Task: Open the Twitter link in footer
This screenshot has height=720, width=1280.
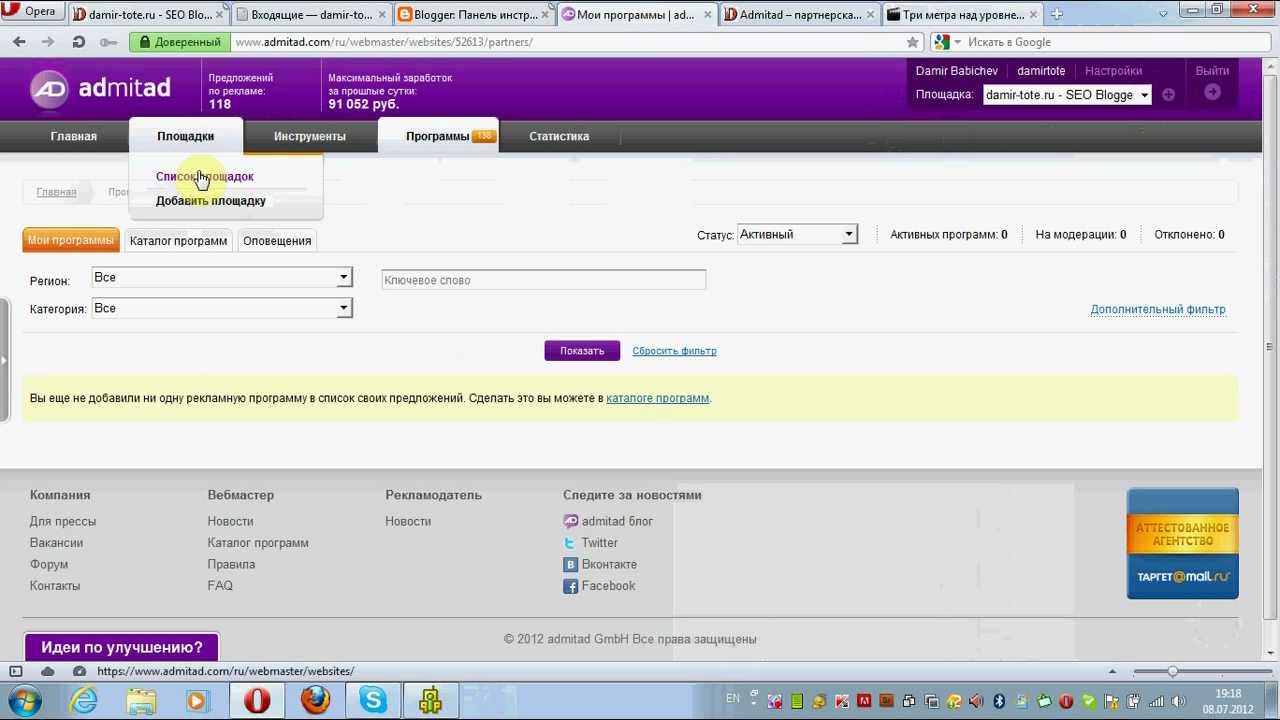Action: (x=599, y=543)
